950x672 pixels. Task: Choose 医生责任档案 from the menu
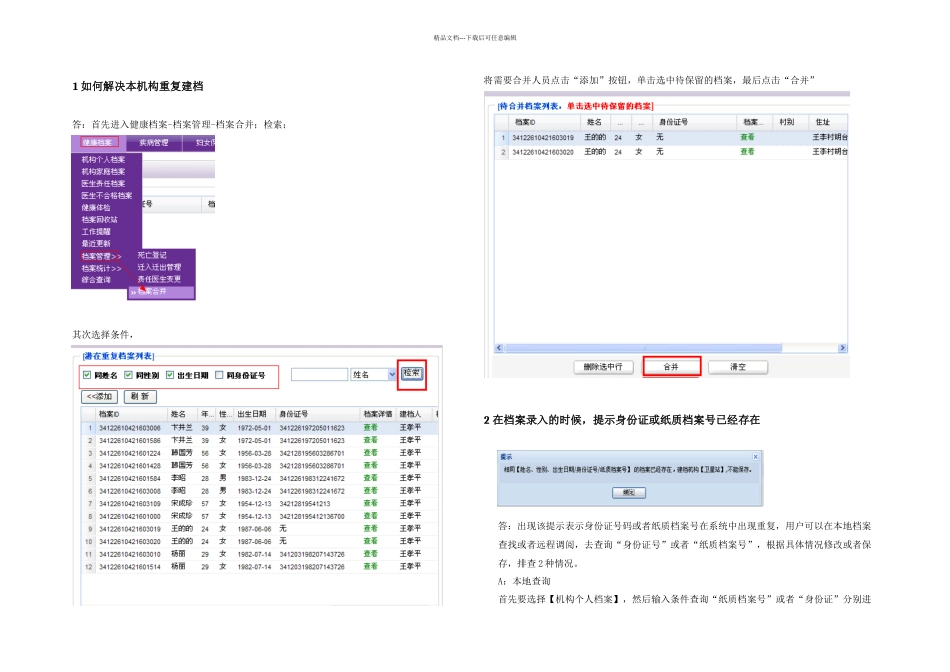click(104, 184)
